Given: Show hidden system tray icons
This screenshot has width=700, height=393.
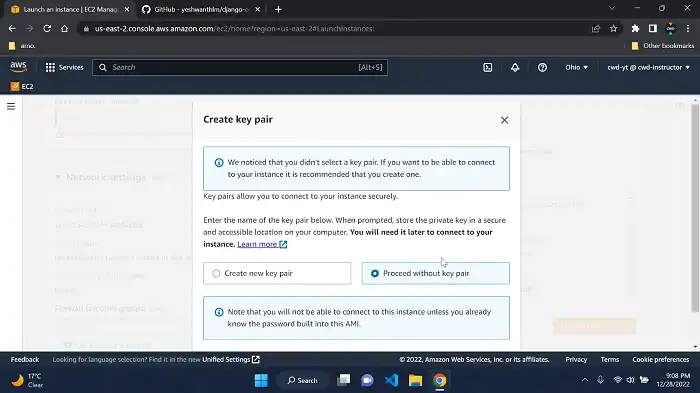Looking at the screenshot, I should pyautogui.click(x=585, y=380).
